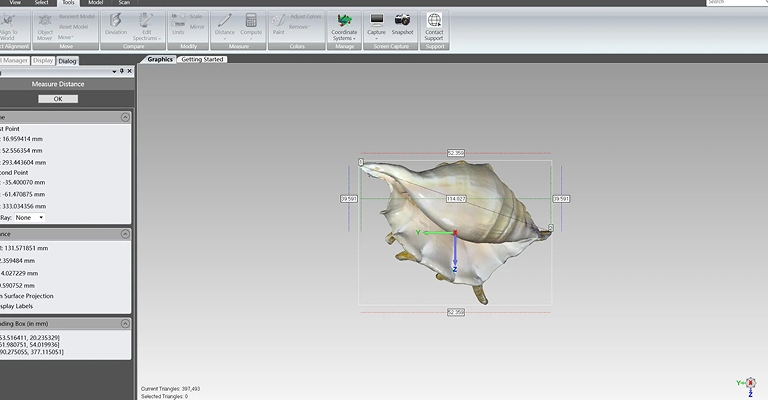Click the Compute calculator icon
This screenshot has height=400, width=768.
251,24
